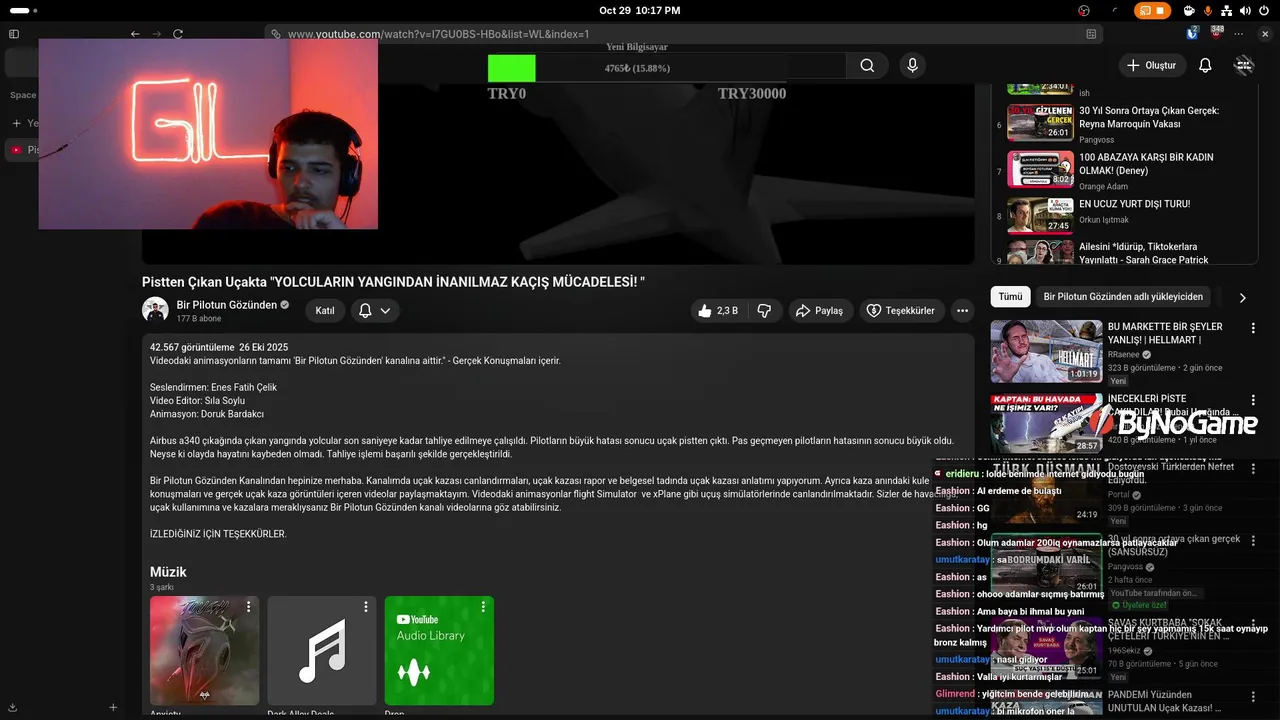
Task: Click orange microphone indicator in top bar
Action: click(x=1208, y=10)
